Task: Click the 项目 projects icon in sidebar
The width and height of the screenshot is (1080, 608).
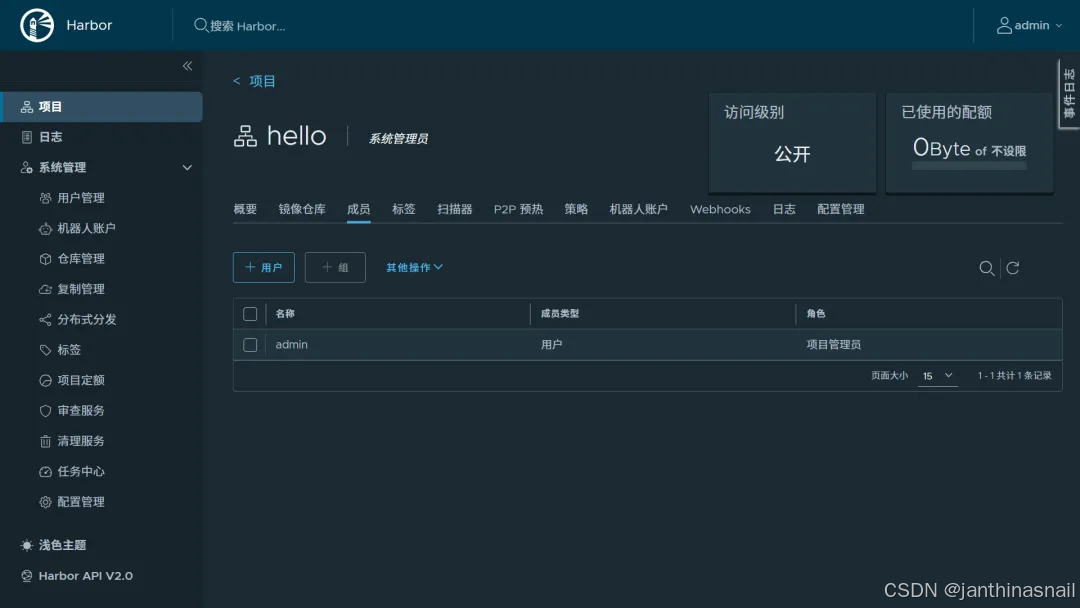Action: [27, 107]
